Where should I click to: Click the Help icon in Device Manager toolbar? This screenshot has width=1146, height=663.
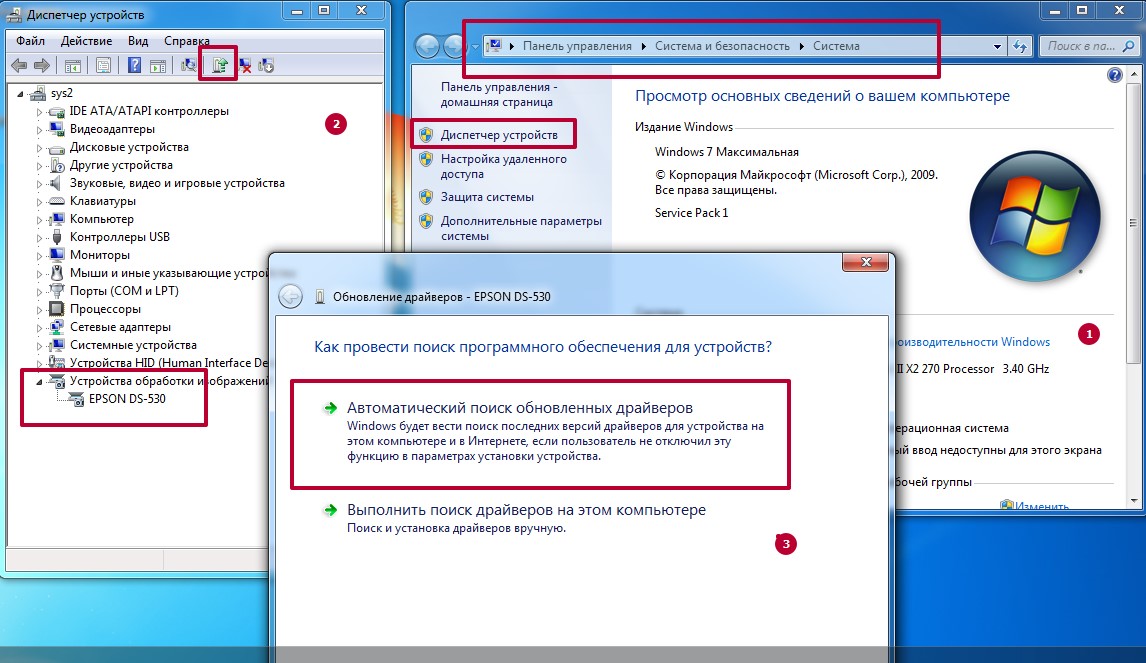(133, 66)
